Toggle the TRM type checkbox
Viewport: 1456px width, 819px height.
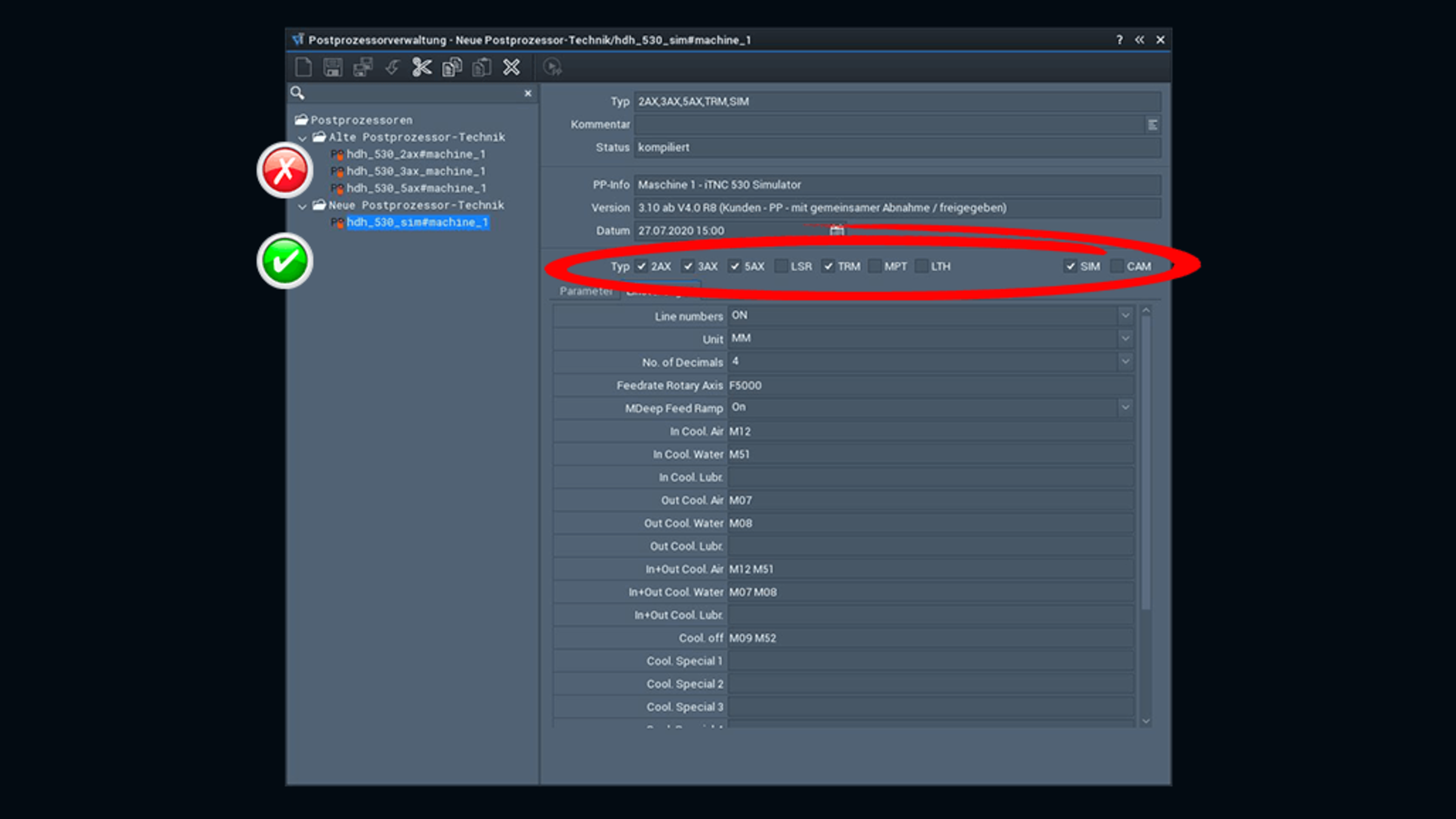point(828,267)
